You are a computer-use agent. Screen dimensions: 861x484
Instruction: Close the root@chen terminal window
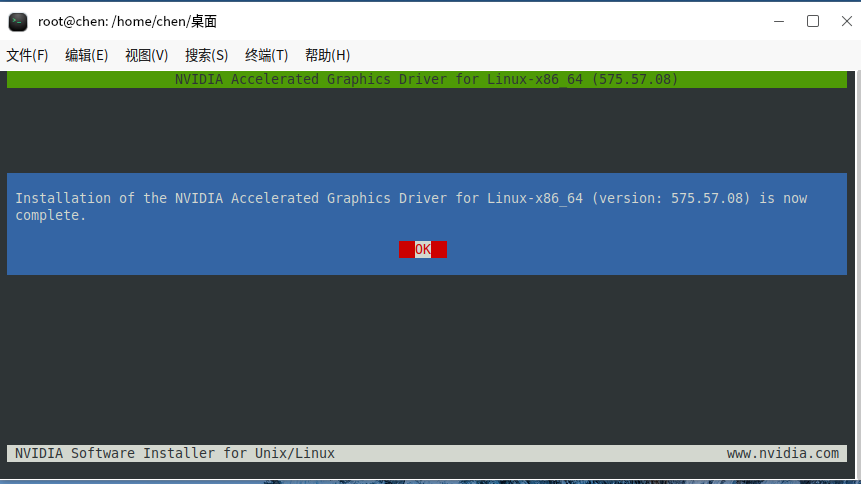844,21
